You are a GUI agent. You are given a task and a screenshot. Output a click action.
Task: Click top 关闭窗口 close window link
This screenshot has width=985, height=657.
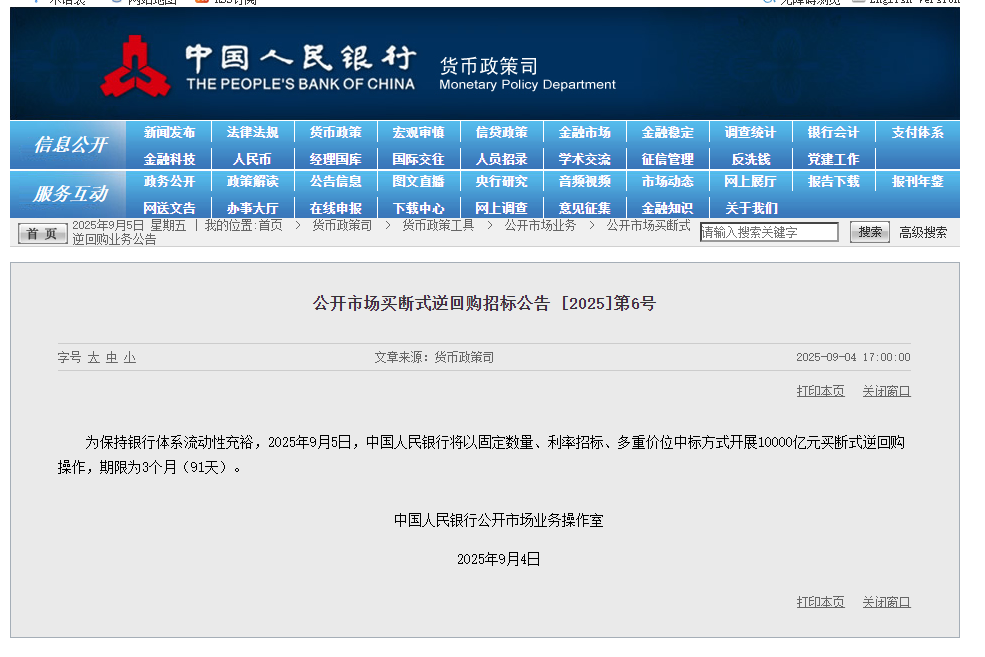886,391
